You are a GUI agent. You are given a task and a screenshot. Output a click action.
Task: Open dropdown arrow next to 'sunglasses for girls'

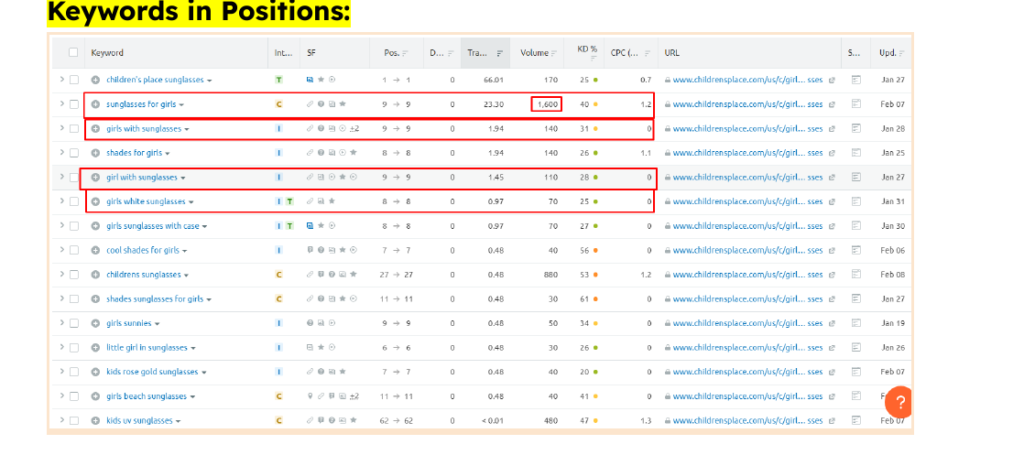tap(181, 105)
